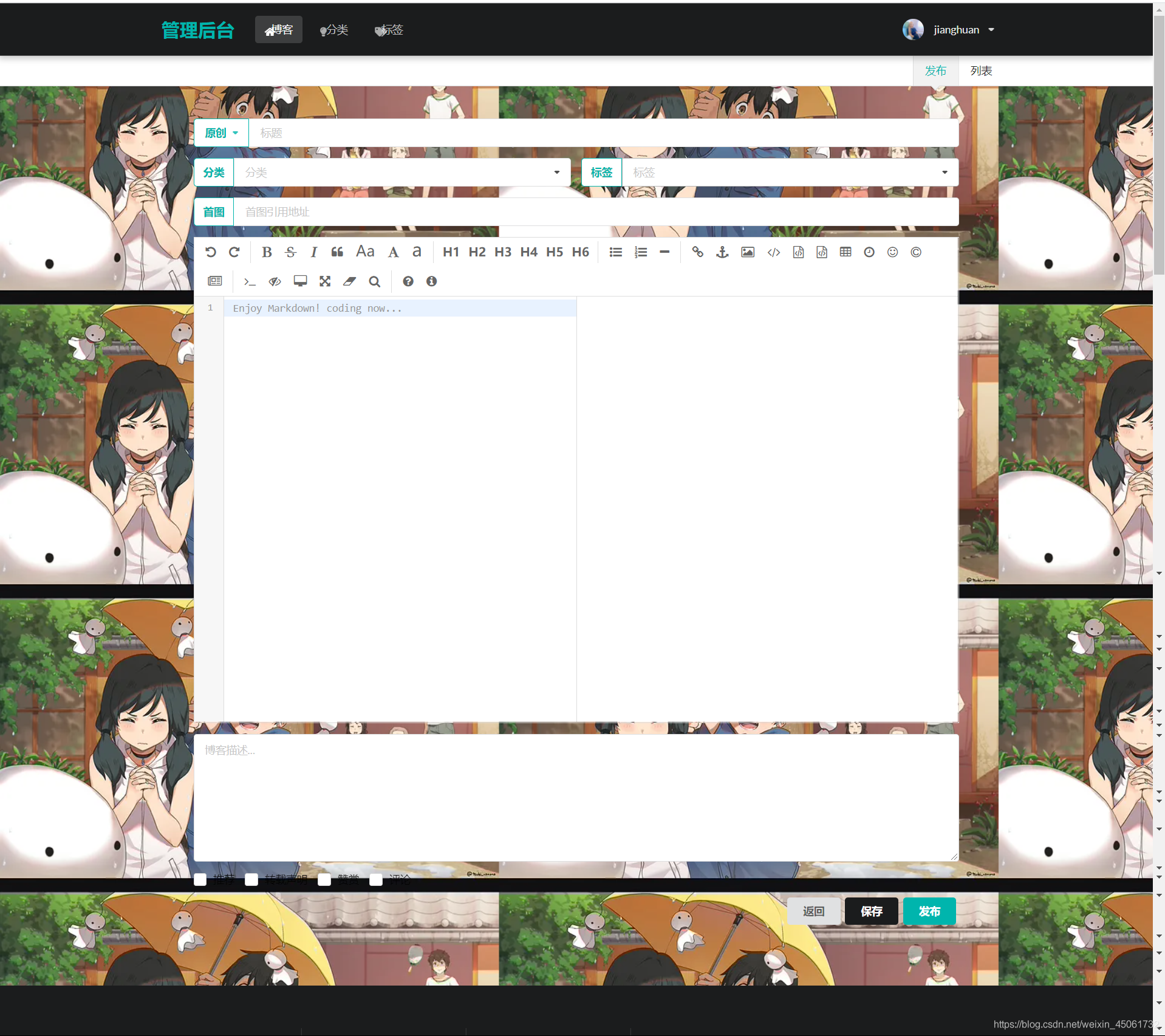Click the jianghuan avatar image
The height and width of the screenshot is (1036, 1165).
pyautogui.click(x=913, y=29)
